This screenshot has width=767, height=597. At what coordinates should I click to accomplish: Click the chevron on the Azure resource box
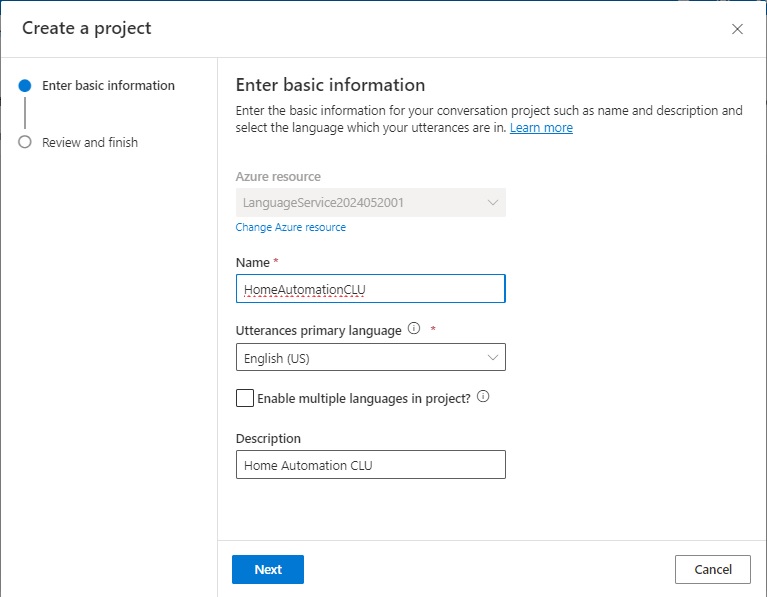(492, 203)
